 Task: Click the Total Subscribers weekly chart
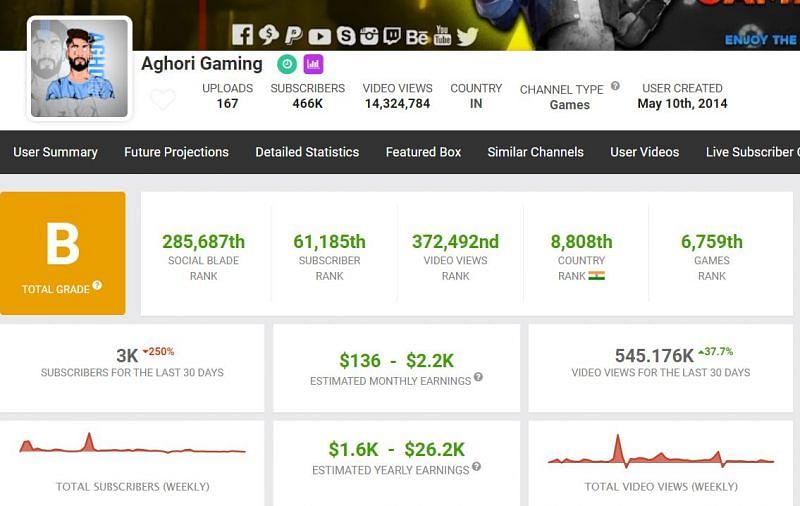[x=132, y=447]
